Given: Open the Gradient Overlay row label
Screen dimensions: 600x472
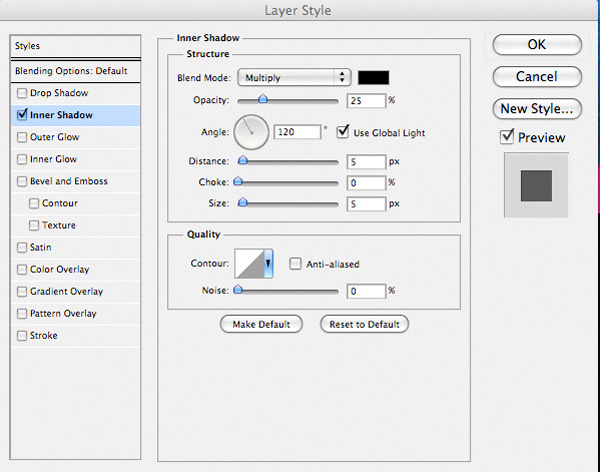Looking at the screenshot, I should pos(67,292).
